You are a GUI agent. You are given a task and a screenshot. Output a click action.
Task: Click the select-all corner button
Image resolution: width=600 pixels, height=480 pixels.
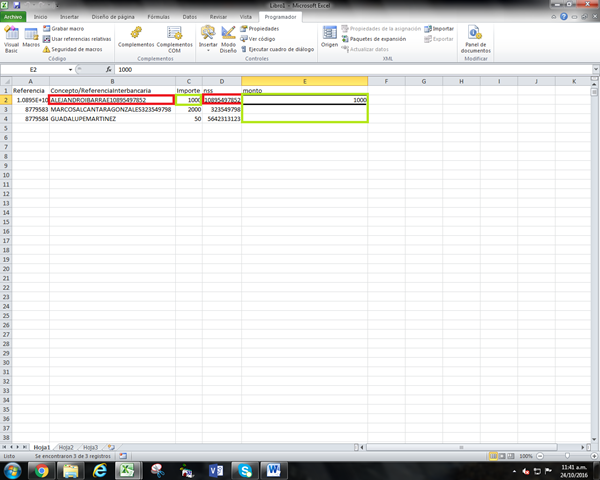tap(6, 81)
